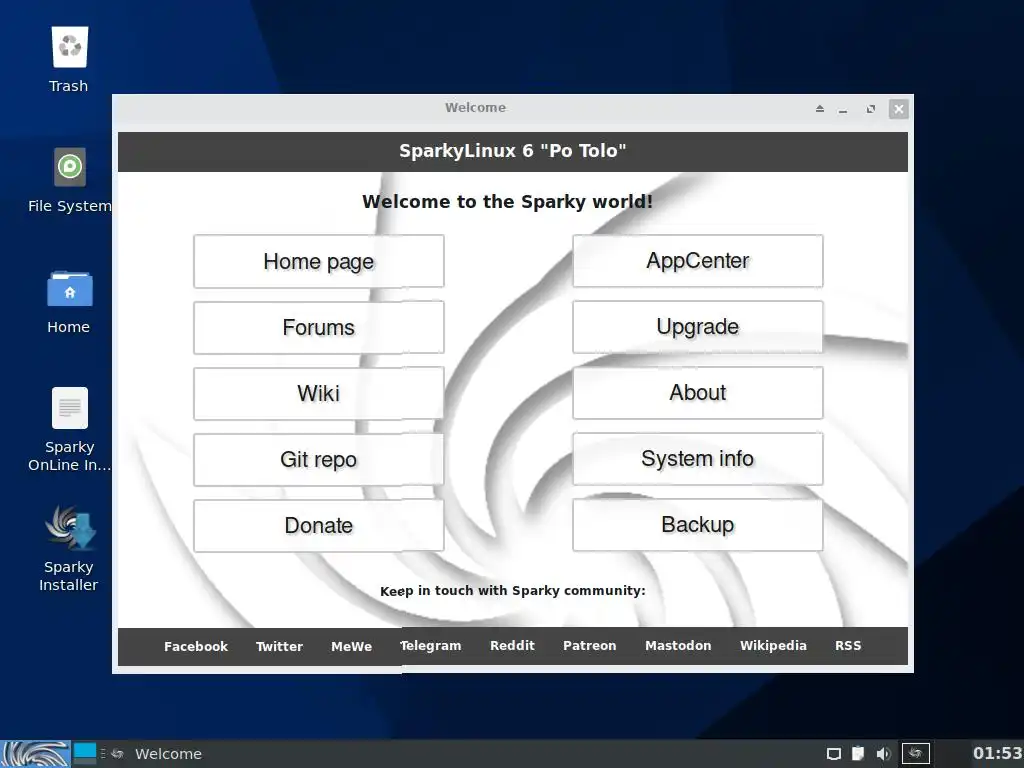Select the Welcome window entry in the taskbar
This screenshot has height=768, width=1024.
click(157, 754)
